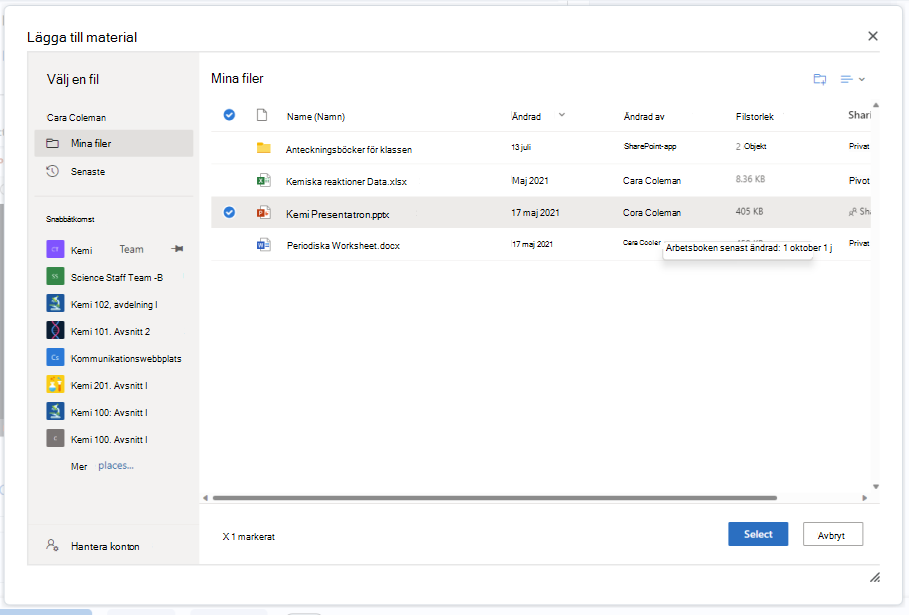Click the green Science Staff Team icon
Viewport: 909px width, 615px height.
click(x=55, y=276)
